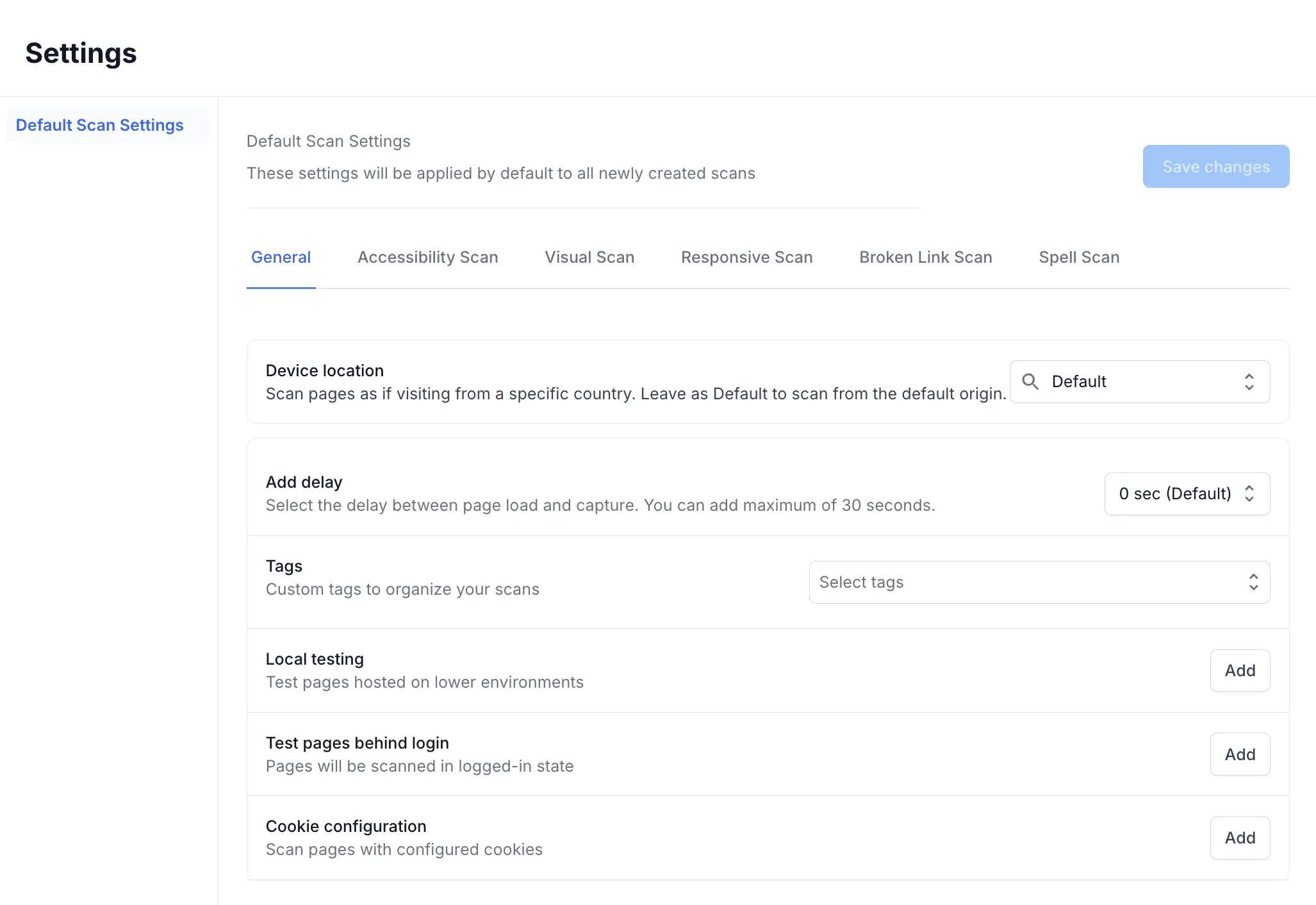Go to the Responsive Scan tab
Viewport: 1316px width, 905px height.
click(746, 257)
